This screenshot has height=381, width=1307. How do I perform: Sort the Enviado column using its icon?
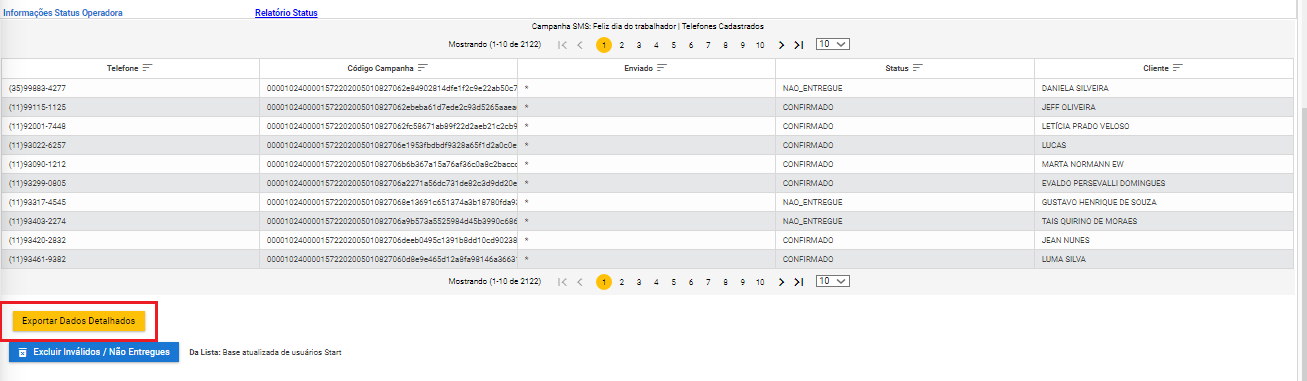coord(662,68)
